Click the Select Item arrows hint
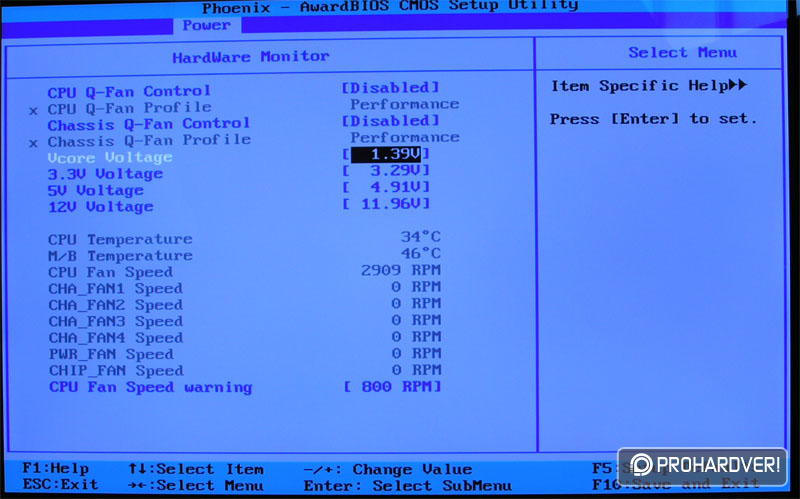800x499 pixels. pos(196,469)
